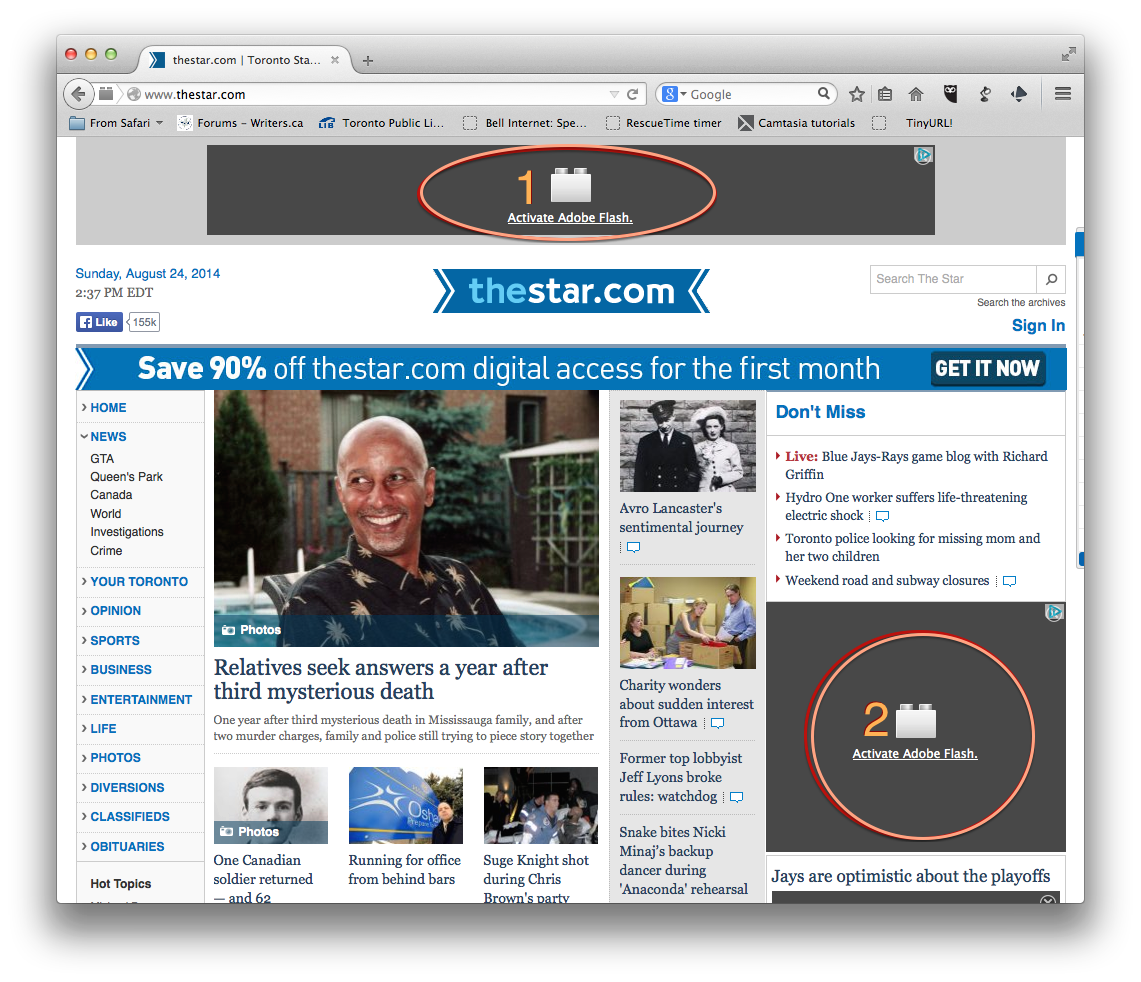Open the smiling man main photo
This screenshot has height=982, width=1141.
(x=406, y=518)
